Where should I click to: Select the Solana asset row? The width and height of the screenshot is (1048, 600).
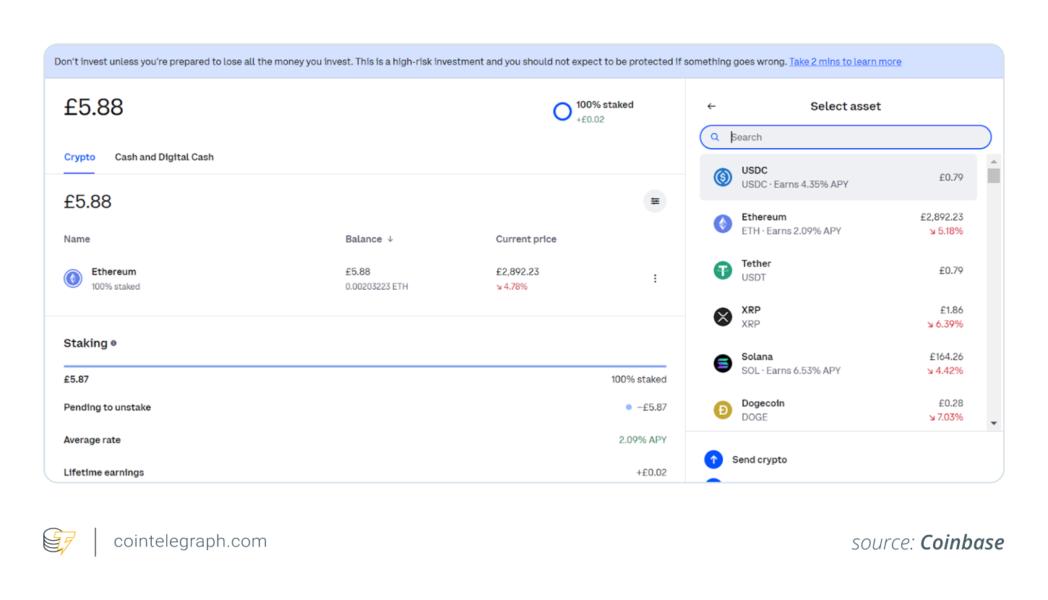[x=838, y=363]
